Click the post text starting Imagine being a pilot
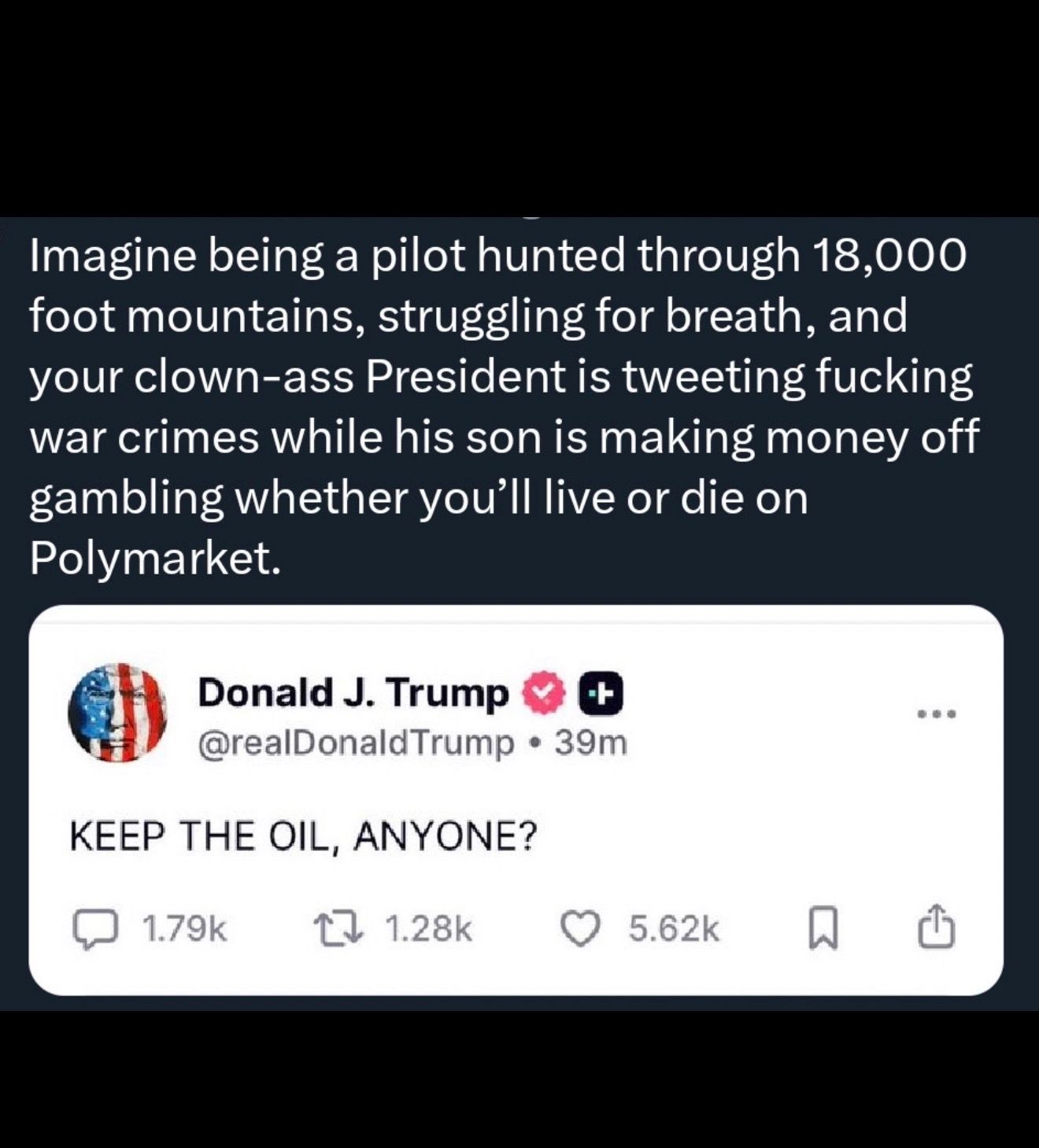 [504, 407]
